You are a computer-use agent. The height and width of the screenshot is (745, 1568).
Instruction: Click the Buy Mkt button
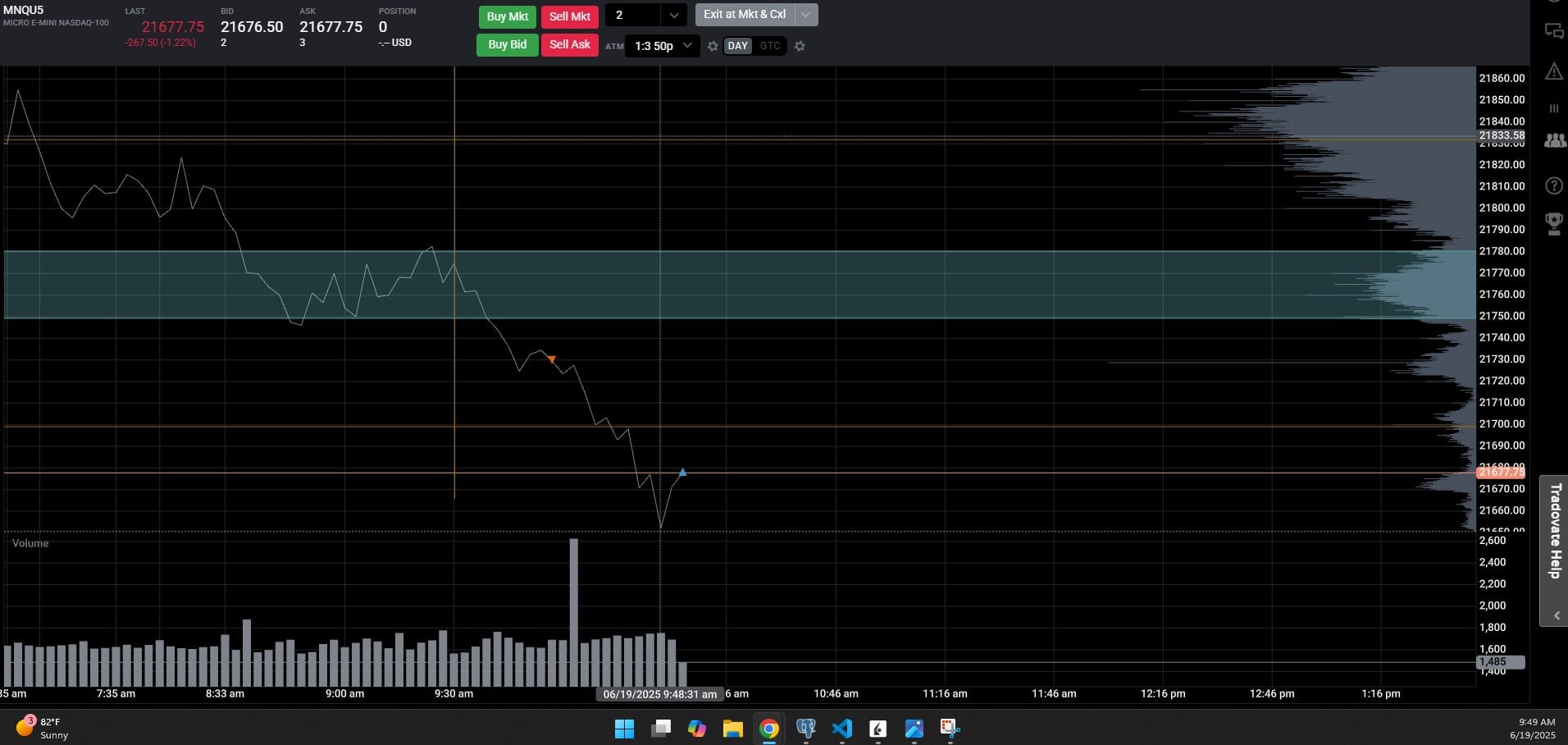click(x=508, y=16)
